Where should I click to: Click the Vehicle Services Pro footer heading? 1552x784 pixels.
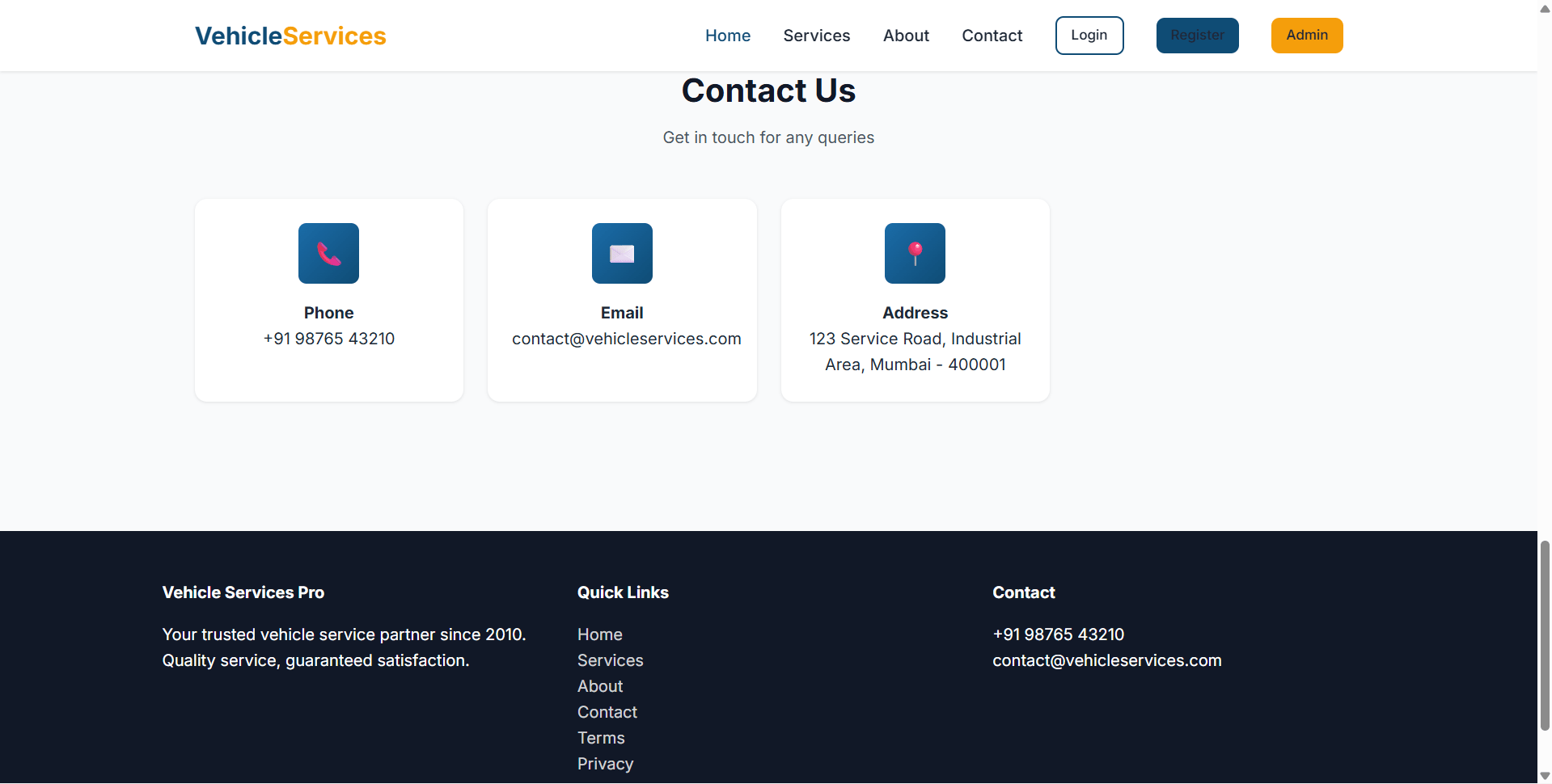click(x=243, y=592)
